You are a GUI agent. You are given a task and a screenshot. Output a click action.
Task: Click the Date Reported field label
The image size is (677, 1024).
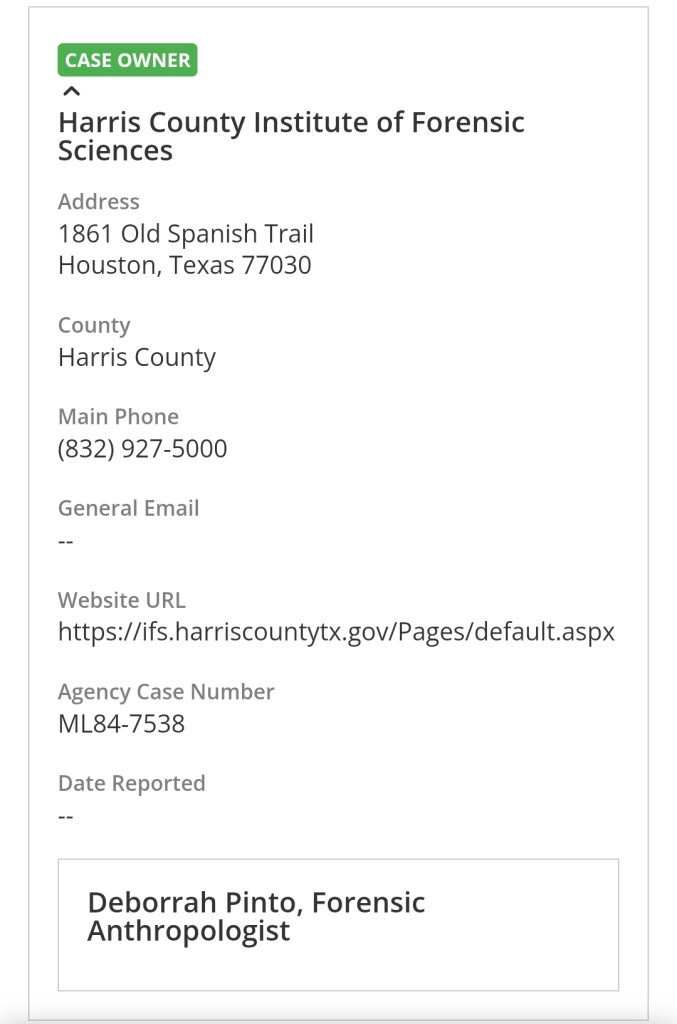tap(132, 783)
